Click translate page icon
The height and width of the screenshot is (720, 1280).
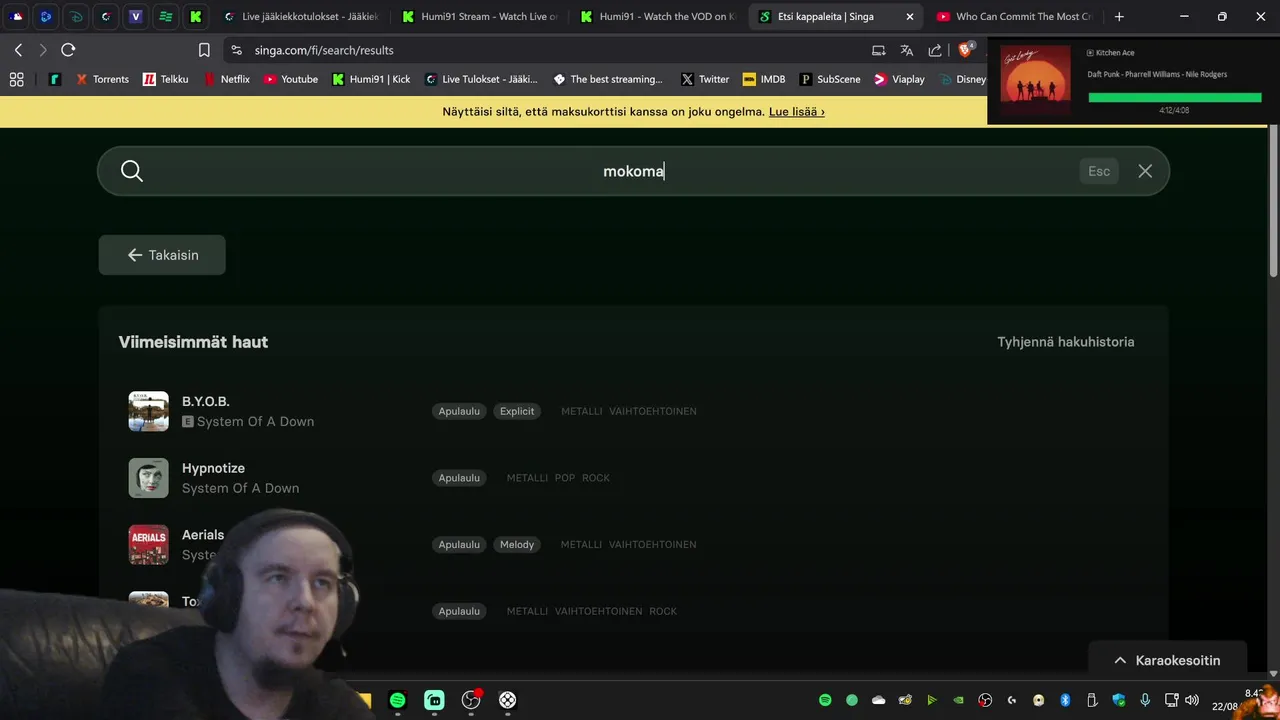pyautogui.click(x=906, y=50)
